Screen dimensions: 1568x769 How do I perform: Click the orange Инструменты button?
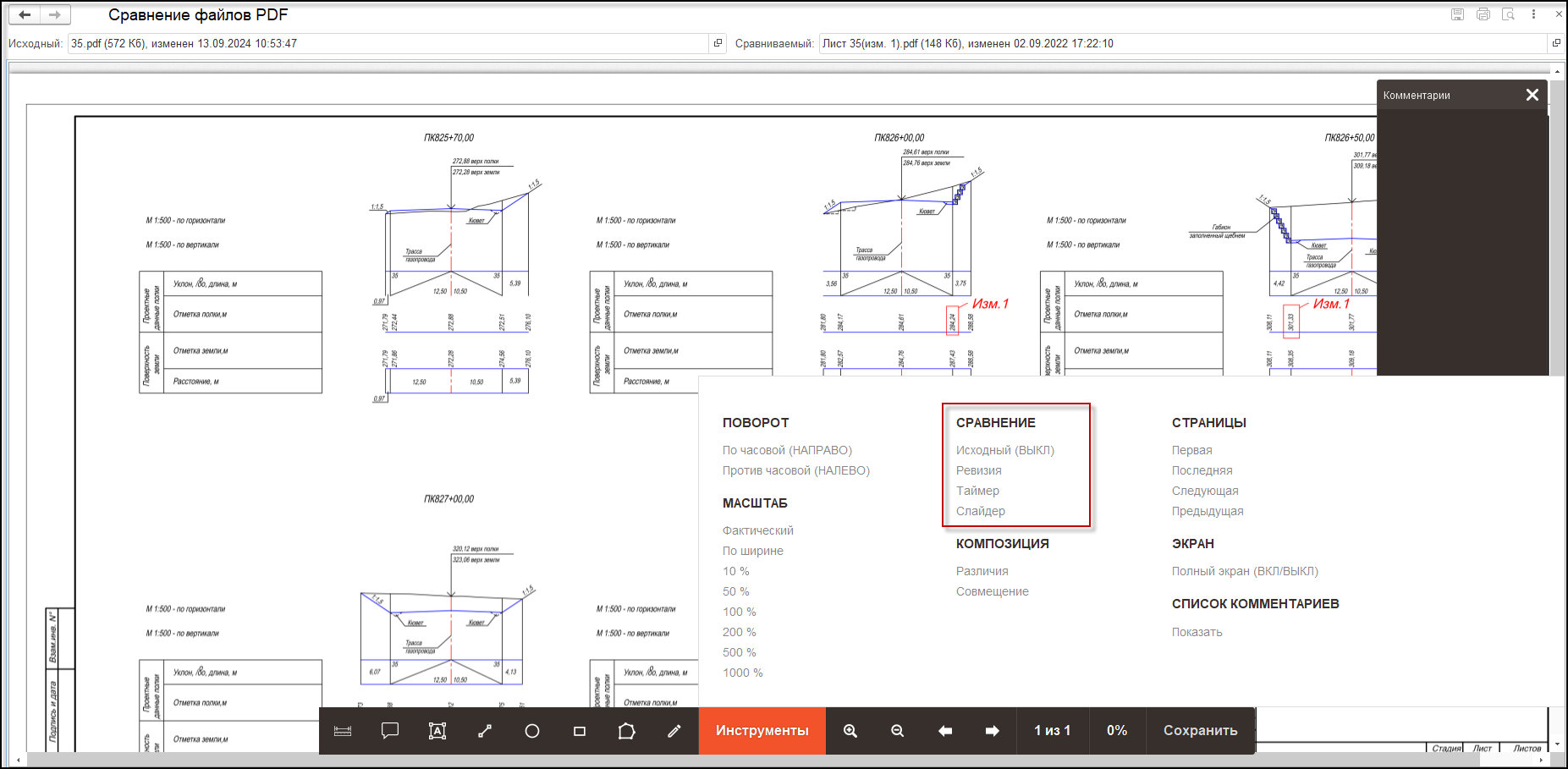click(x=762, y=731)
